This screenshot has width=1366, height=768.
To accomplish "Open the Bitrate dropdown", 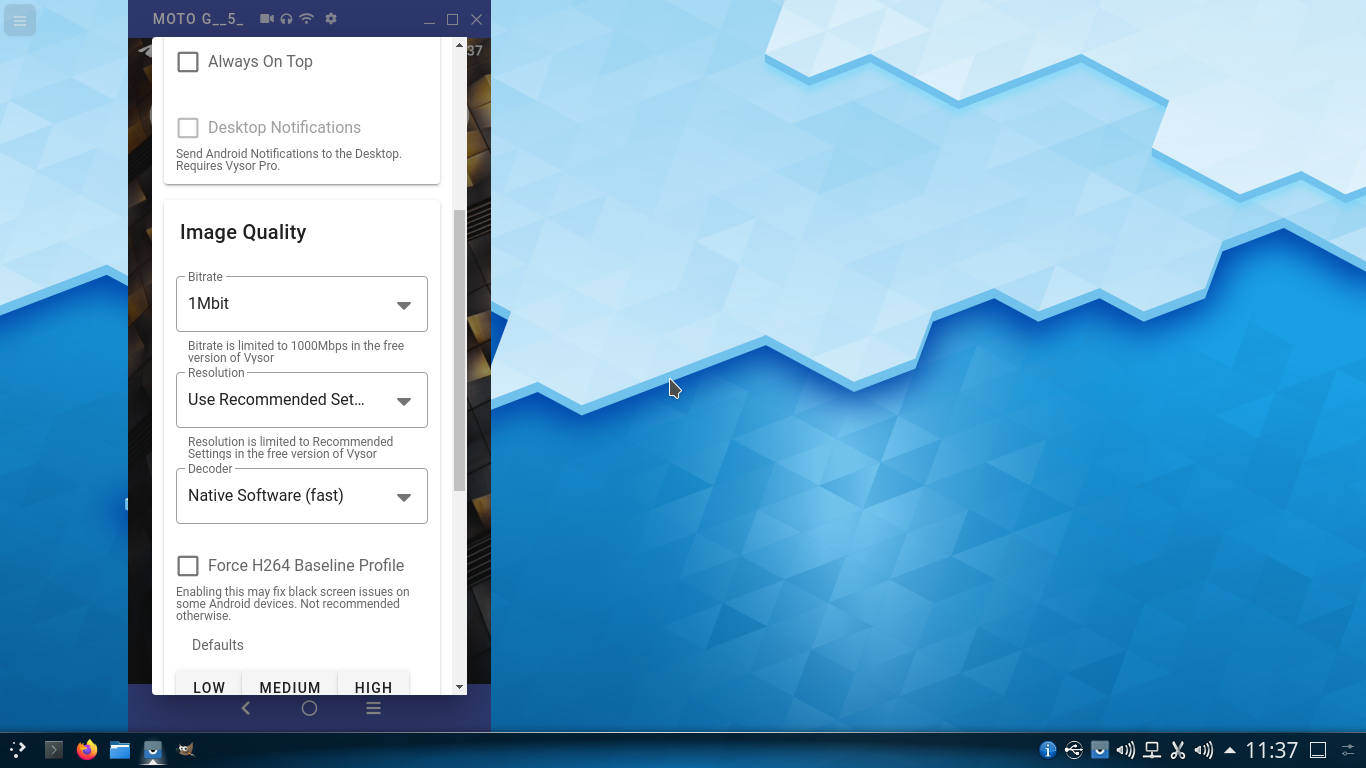I will [301, 304].
